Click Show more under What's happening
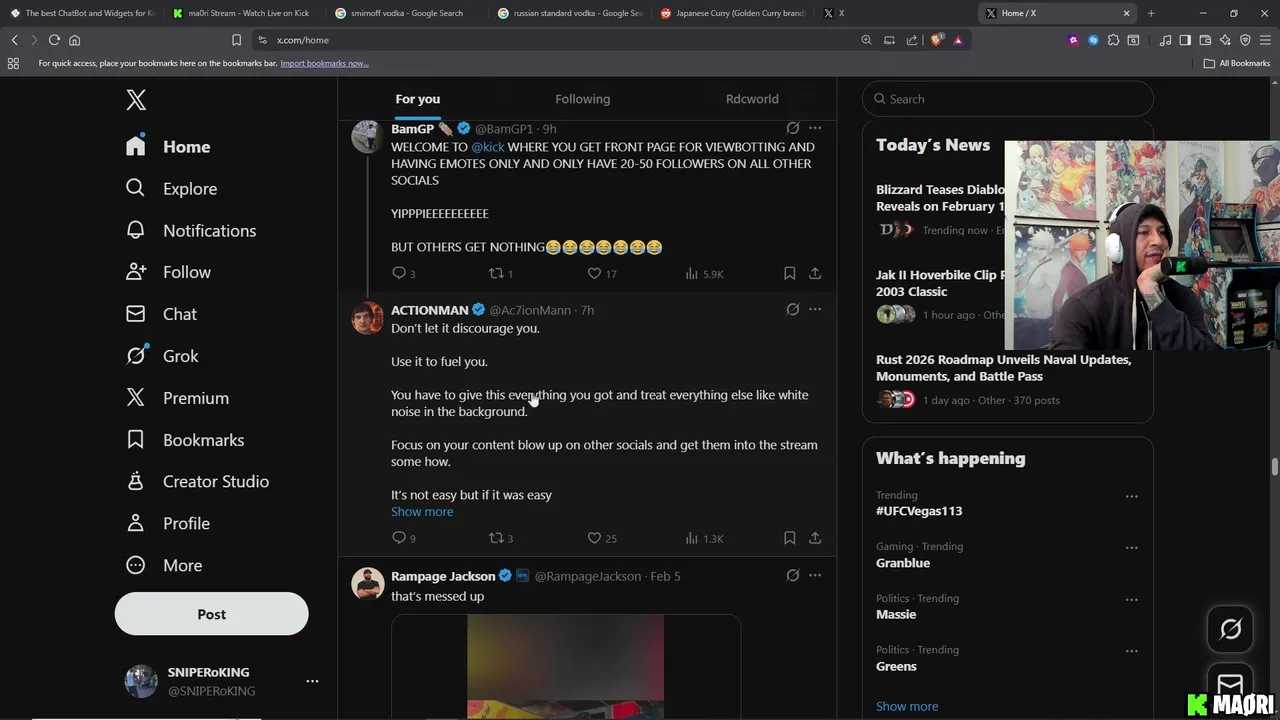This screenshot has width=1280, height=720. pyautogui.click(x=907, y=706)
